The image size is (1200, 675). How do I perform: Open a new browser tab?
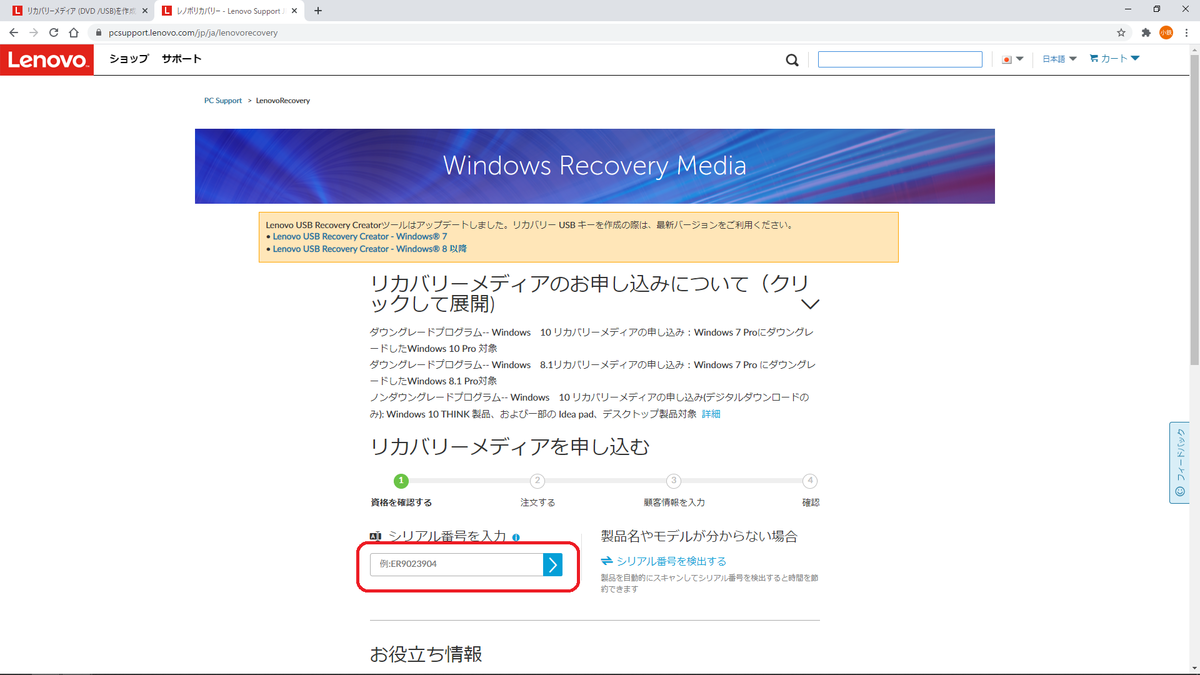(318, 10)
